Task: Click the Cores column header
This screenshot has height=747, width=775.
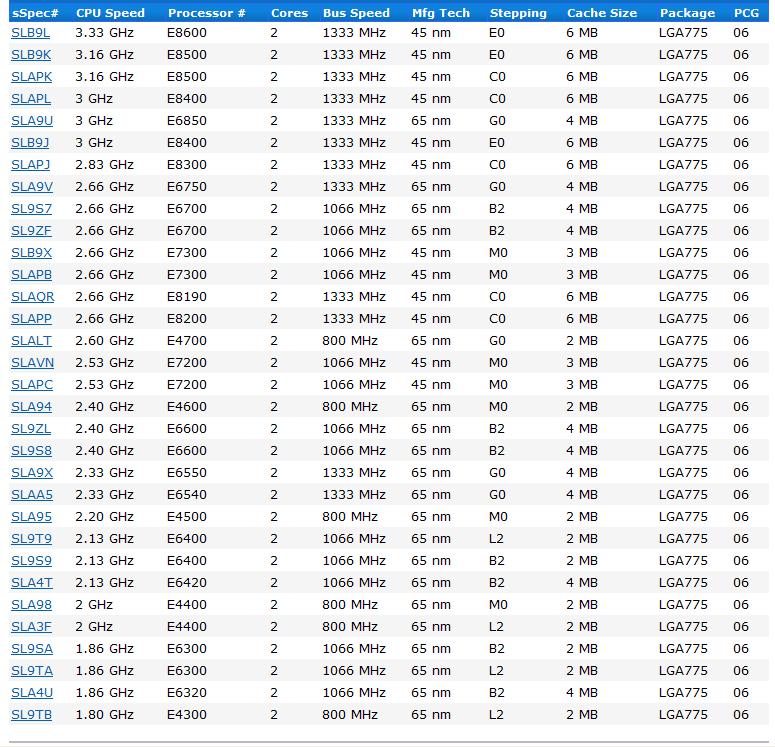Action: pyautogui.click(x=290, y=13)
